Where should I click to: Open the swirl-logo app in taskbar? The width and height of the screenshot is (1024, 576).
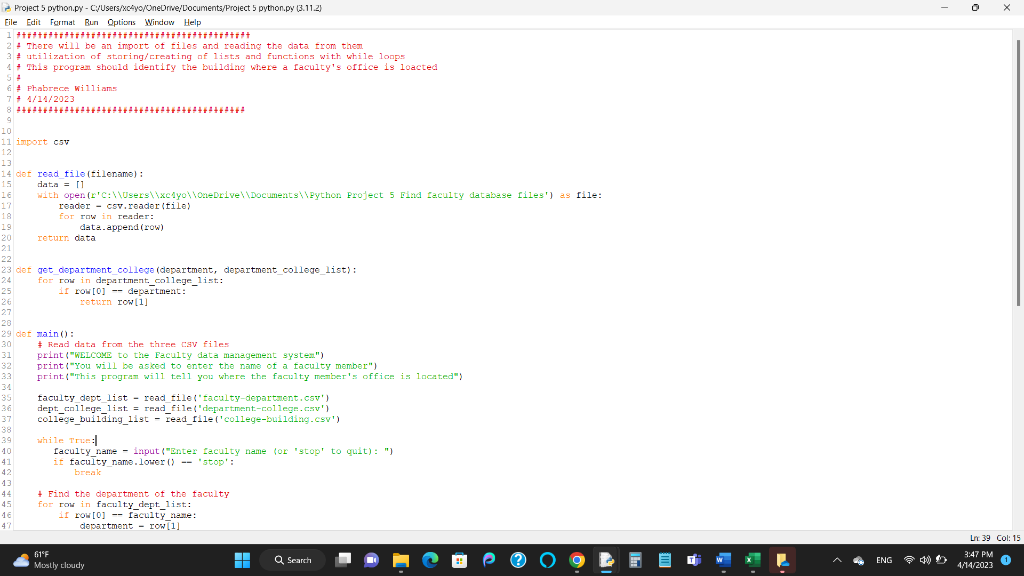pos(489,560)
